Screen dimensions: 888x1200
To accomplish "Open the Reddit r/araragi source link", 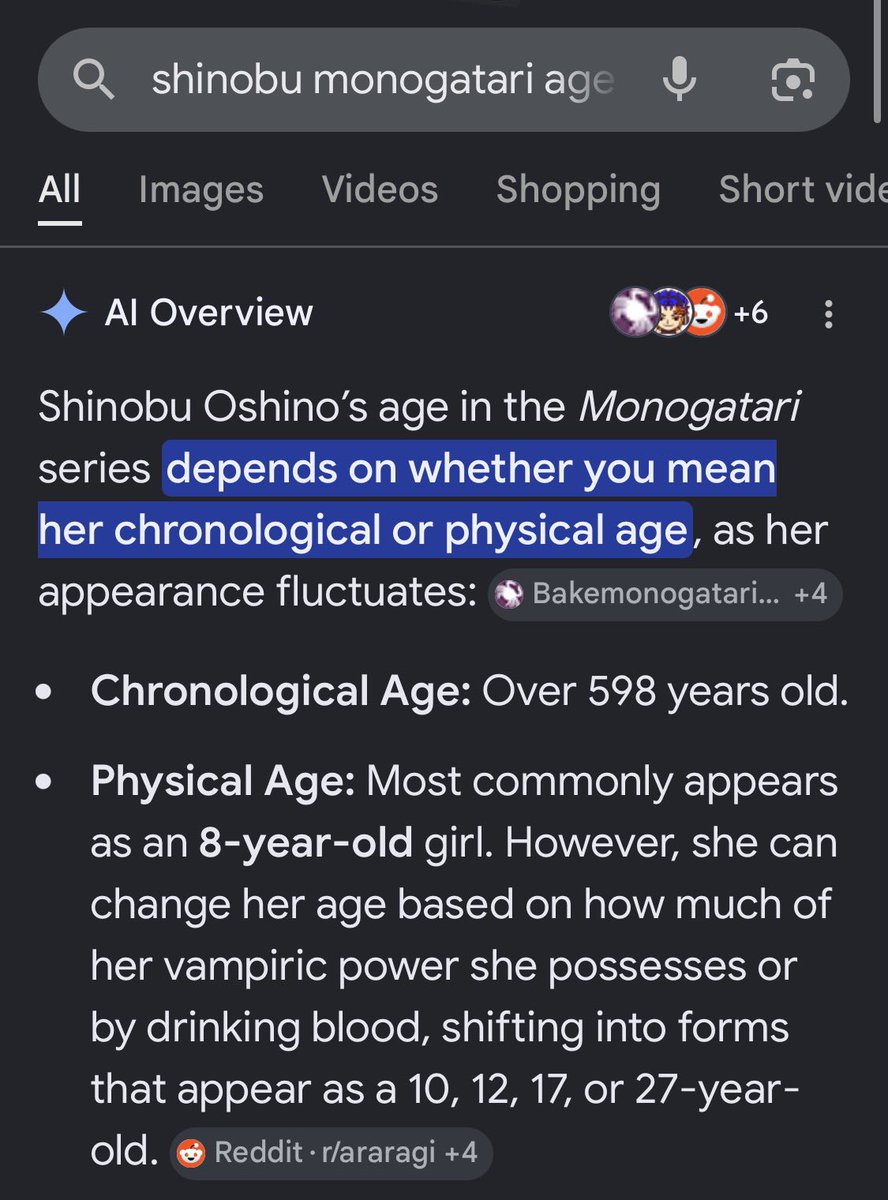I will pyautogui.click(x=310, y=1152).
